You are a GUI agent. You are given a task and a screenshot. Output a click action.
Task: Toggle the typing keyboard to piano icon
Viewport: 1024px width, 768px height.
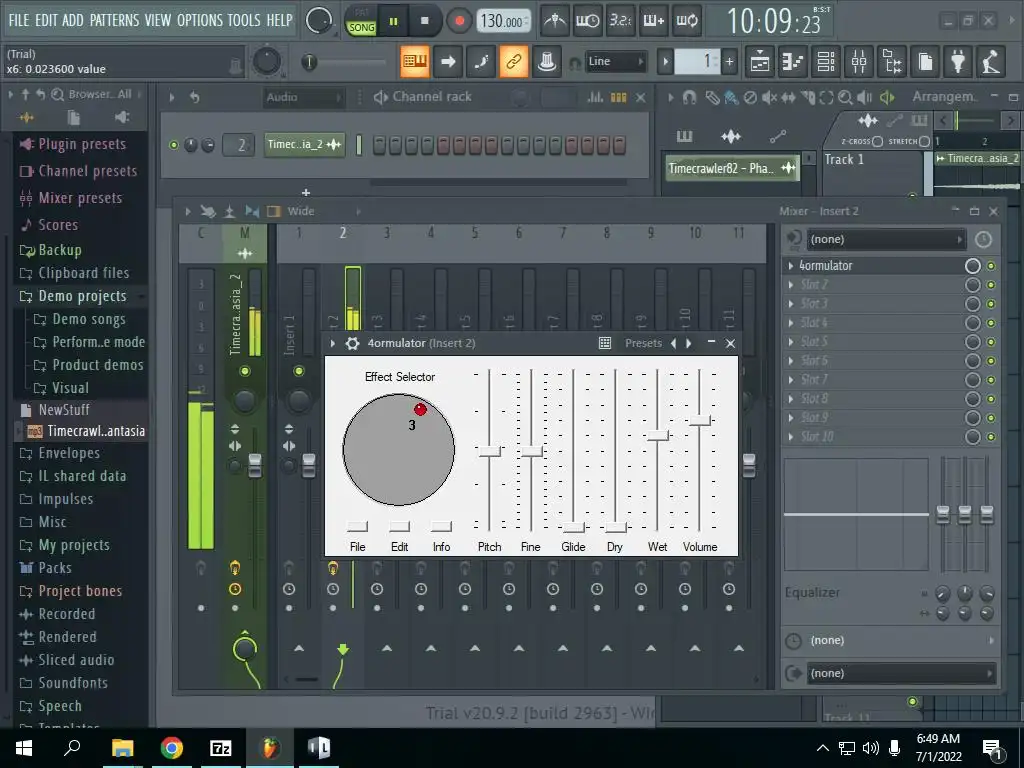point(415,61)
